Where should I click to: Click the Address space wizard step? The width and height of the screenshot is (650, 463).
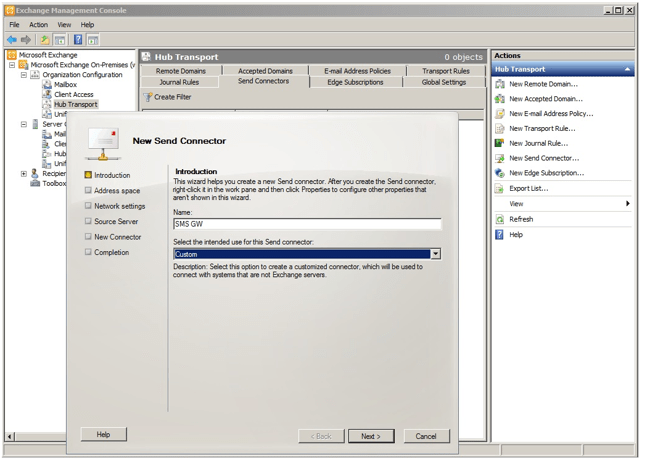tap(117, 191)
